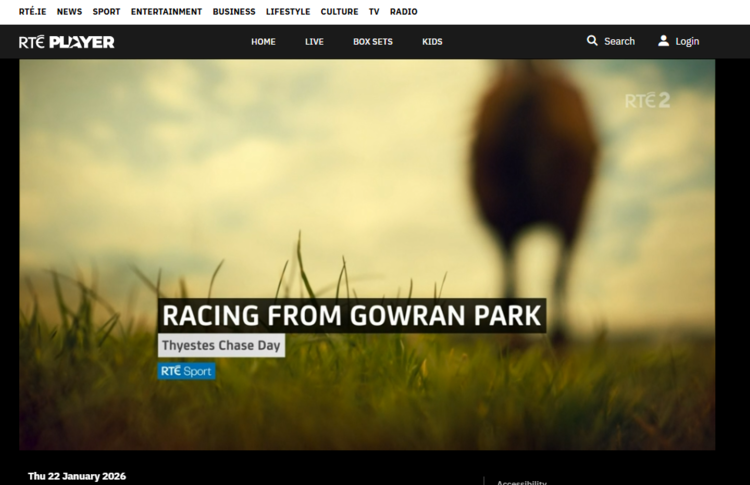The width and height of the screenshot is (750, 485).
Task: Click the Thu 22 January 2026 date
Action: coord(77,476)
